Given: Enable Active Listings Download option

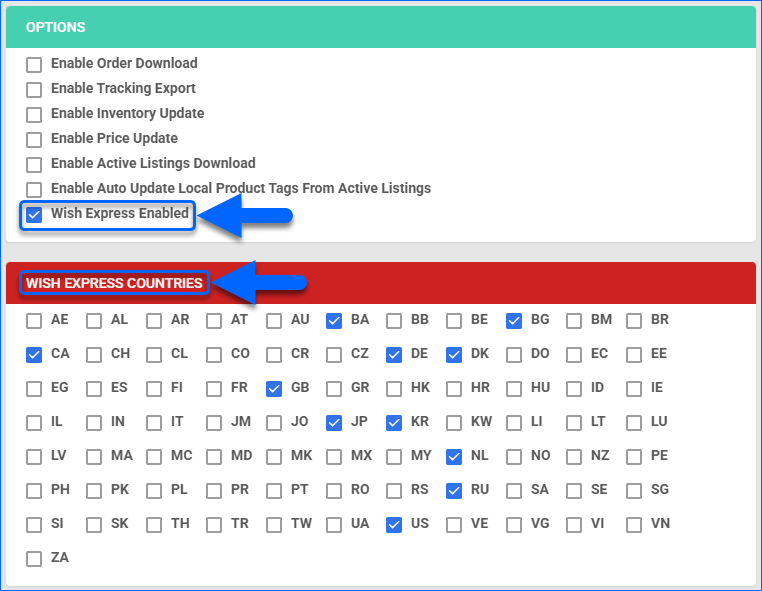Looking at the screenshot, I should pyautogui.click(x=34, y=164).
